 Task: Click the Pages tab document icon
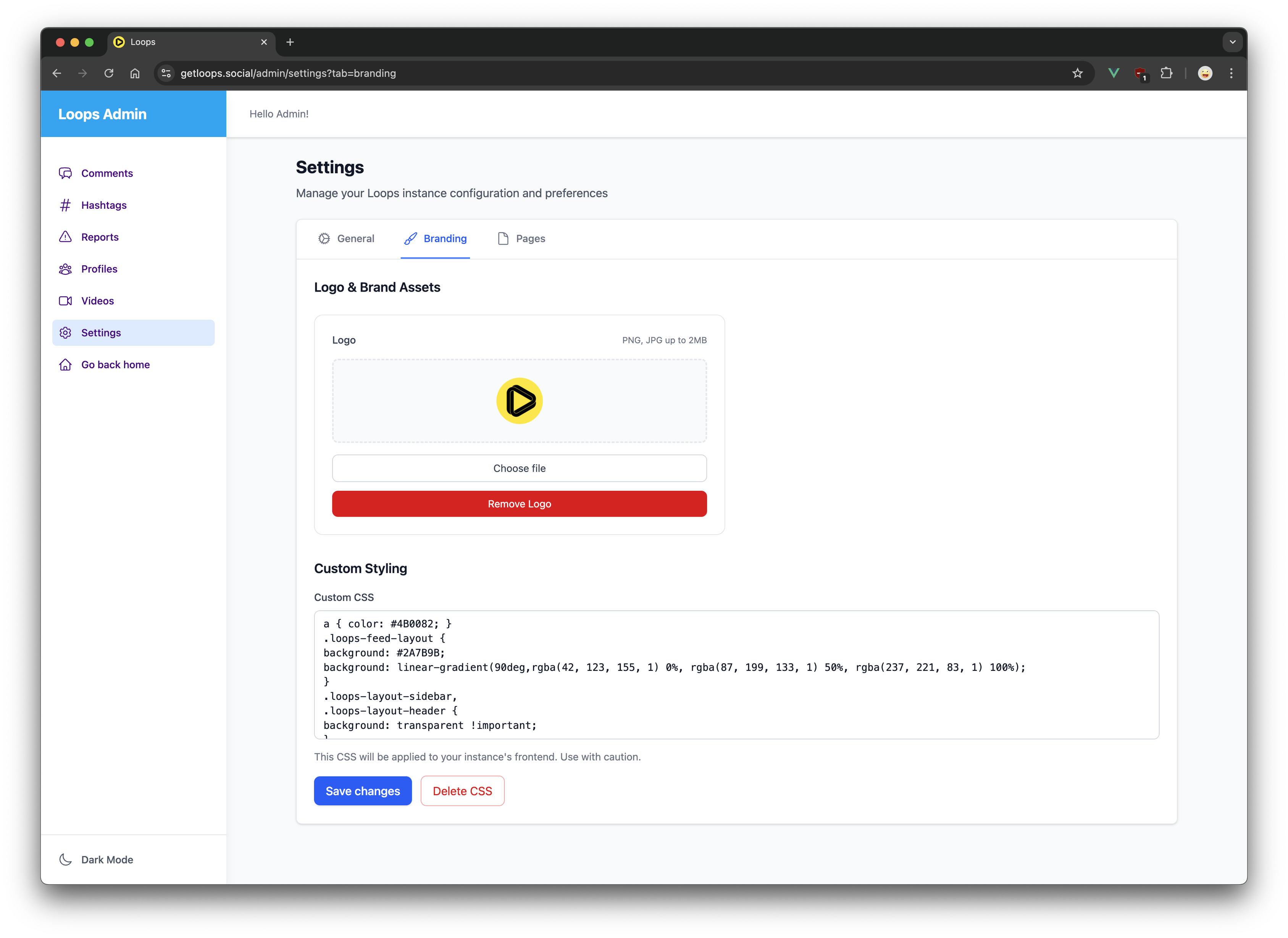(x=503, y=239)
